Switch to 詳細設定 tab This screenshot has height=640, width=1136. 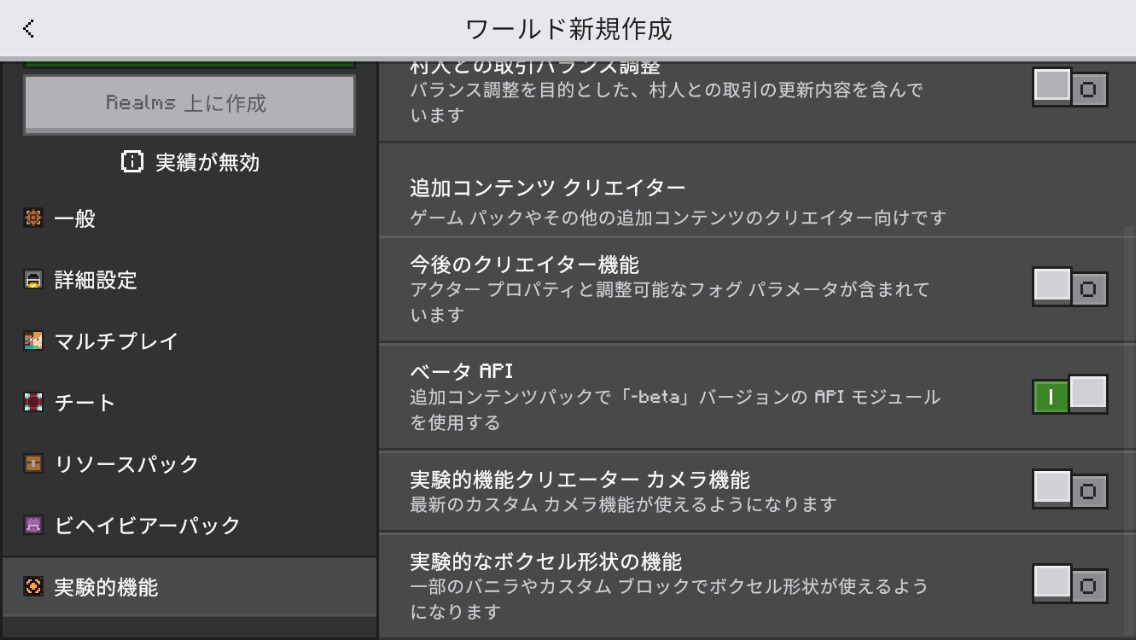190,280
